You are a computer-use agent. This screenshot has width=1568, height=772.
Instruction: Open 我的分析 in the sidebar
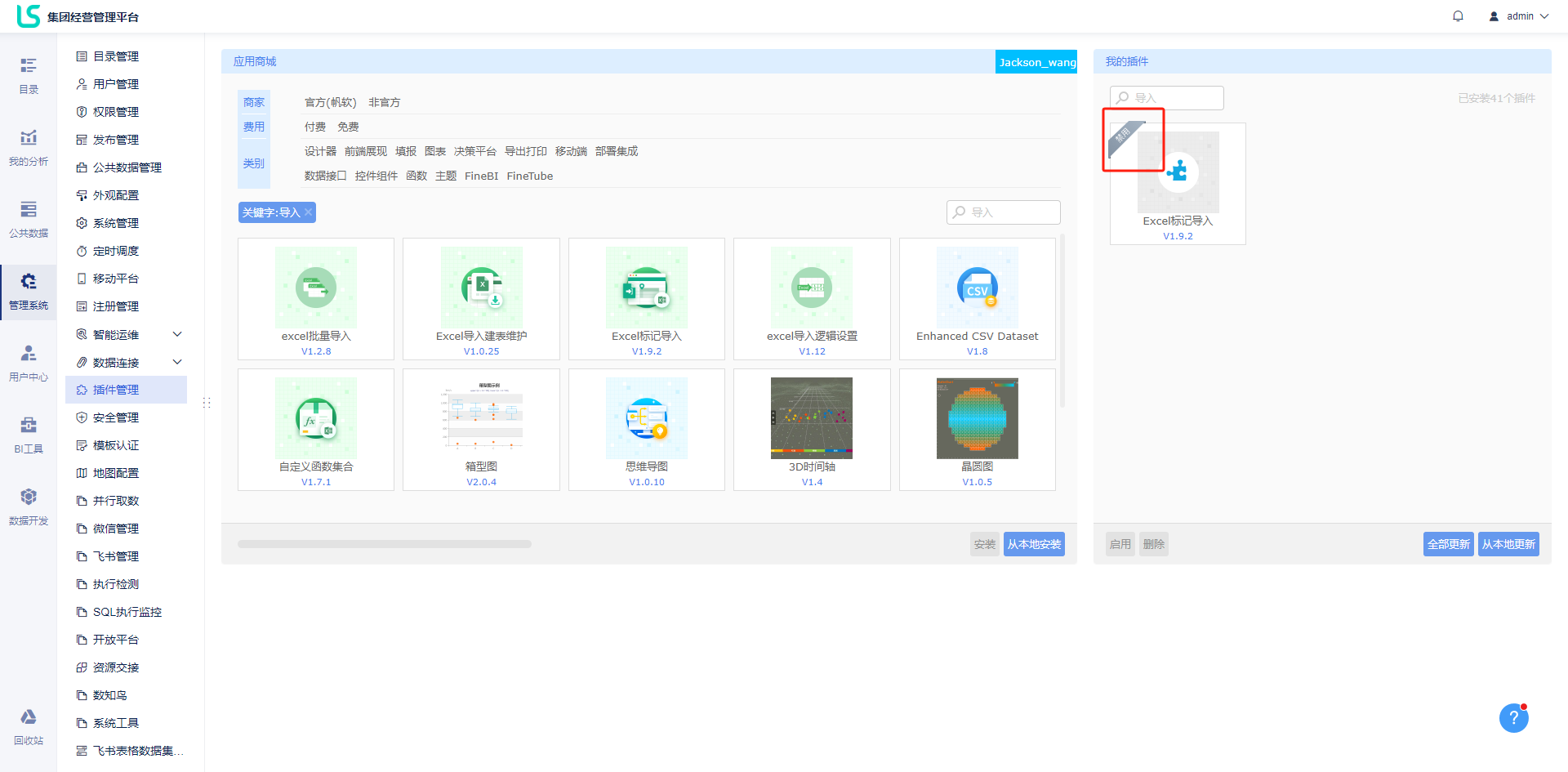coord(29,147)
